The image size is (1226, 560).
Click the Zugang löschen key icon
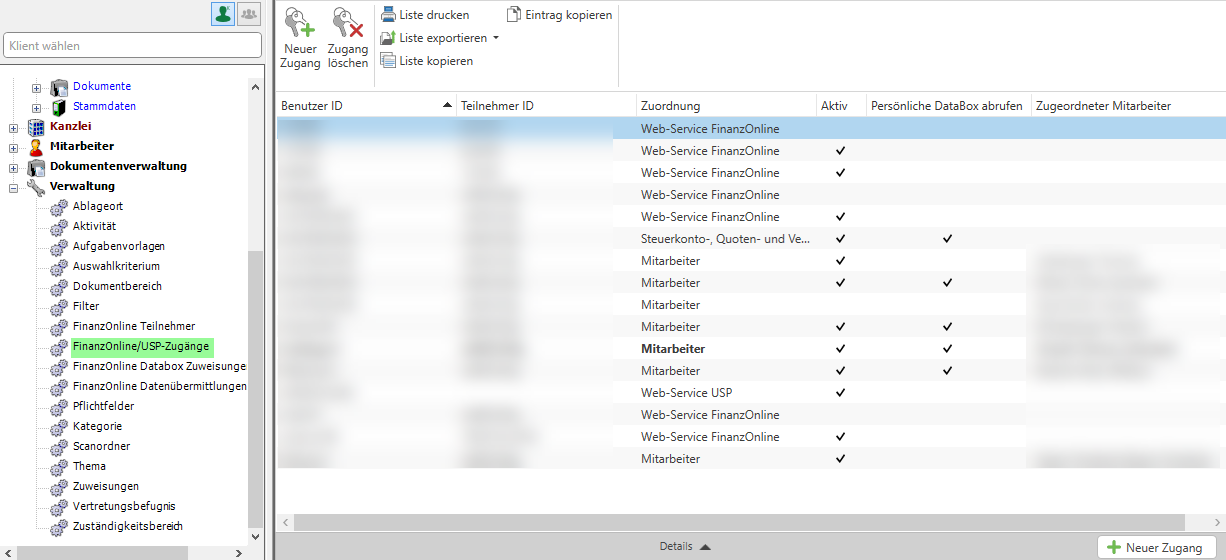(348, 23)
